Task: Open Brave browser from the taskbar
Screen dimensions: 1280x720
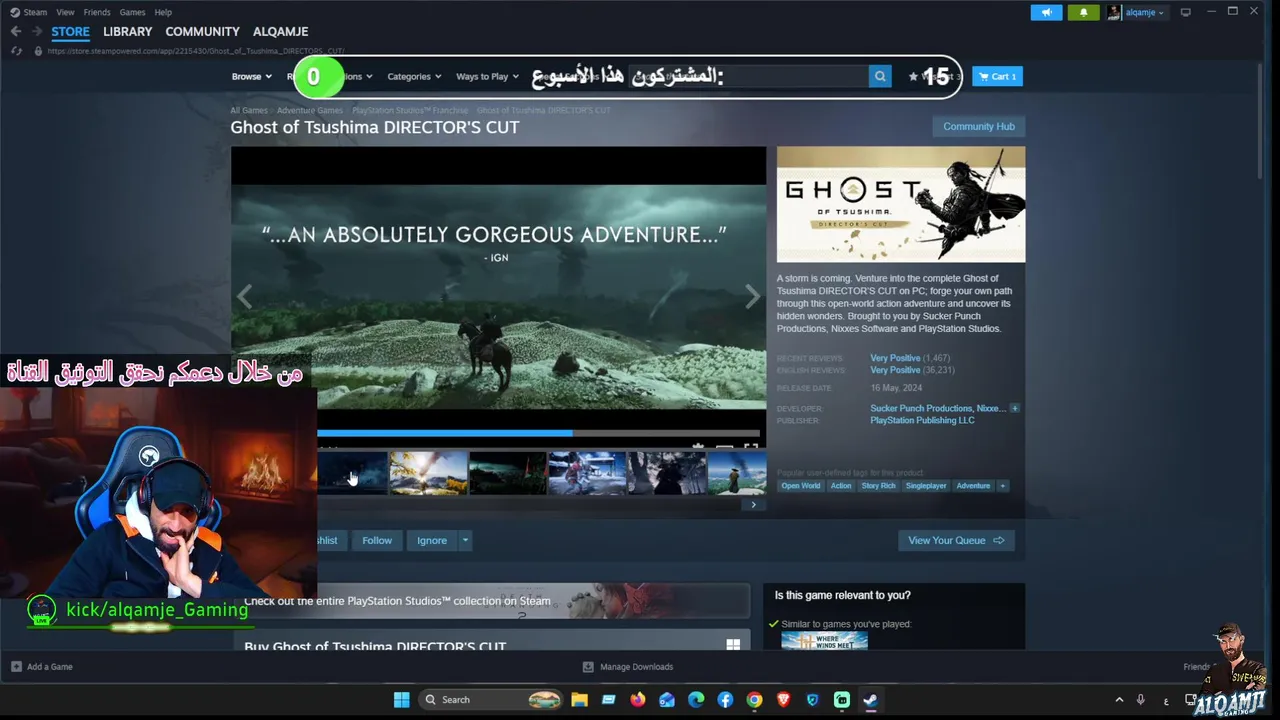Action: [x=783, y=700]
